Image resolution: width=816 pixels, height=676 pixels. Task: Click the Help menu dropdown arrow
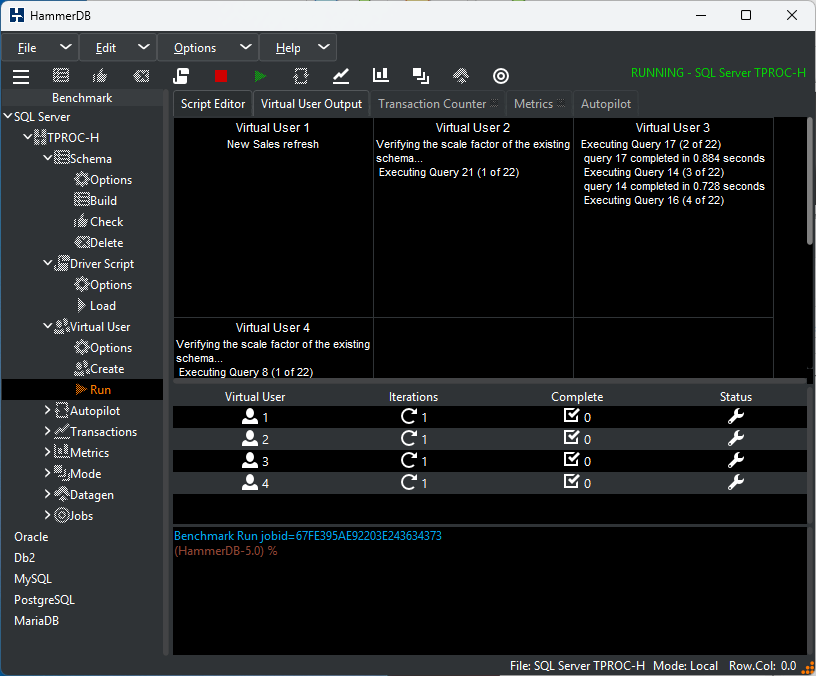[324, 47]
